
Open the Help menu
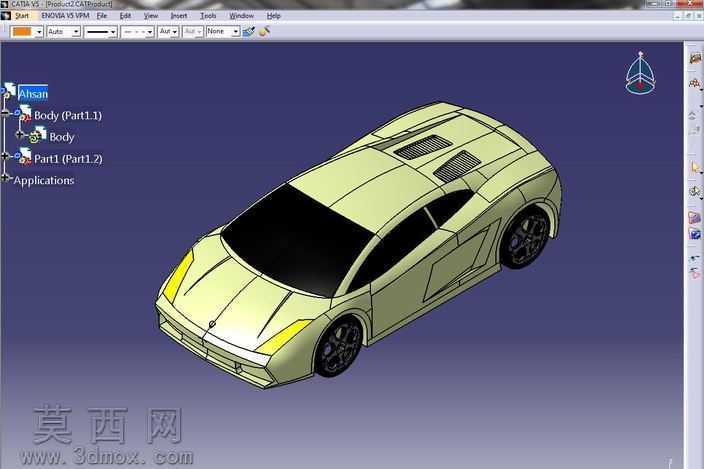(x=273, y=16)
